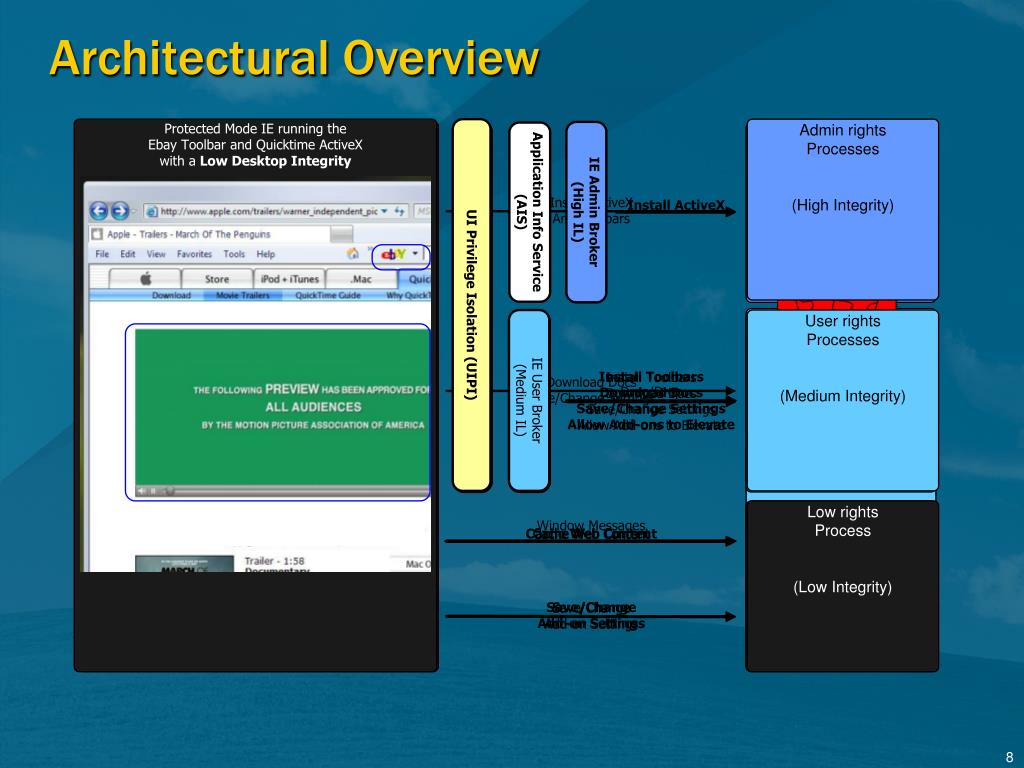This screenshot has width=1024, height=768.
Task: Click the March of the Penguins poster thumbnail
Action: tap(184, 564)
